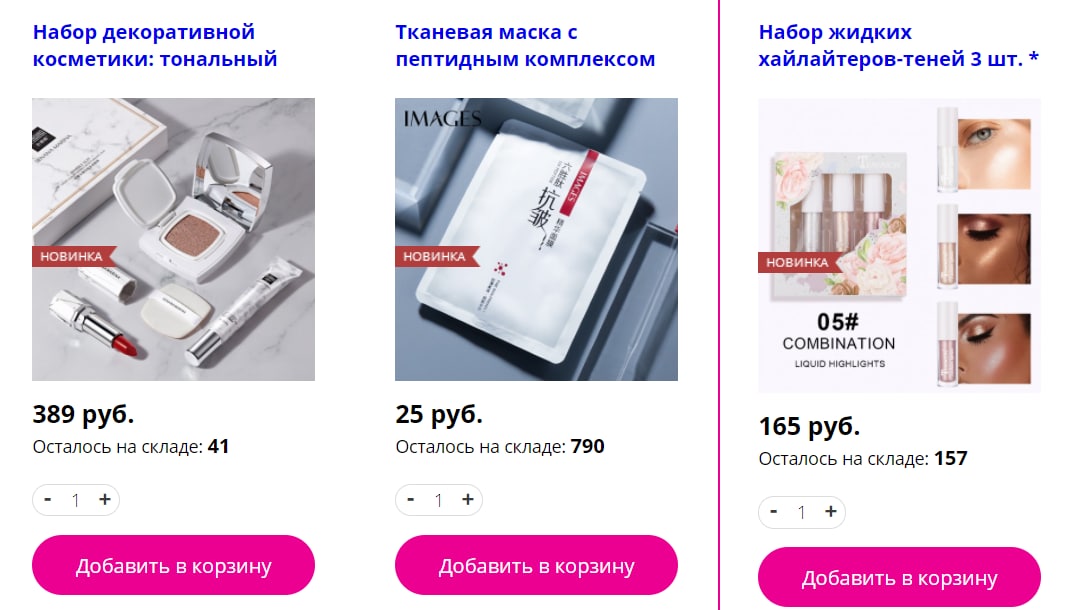1071x610 pixels.
Task: Increase quantity for 25 руб. sheet mask
Action: [x=468, y=499]
